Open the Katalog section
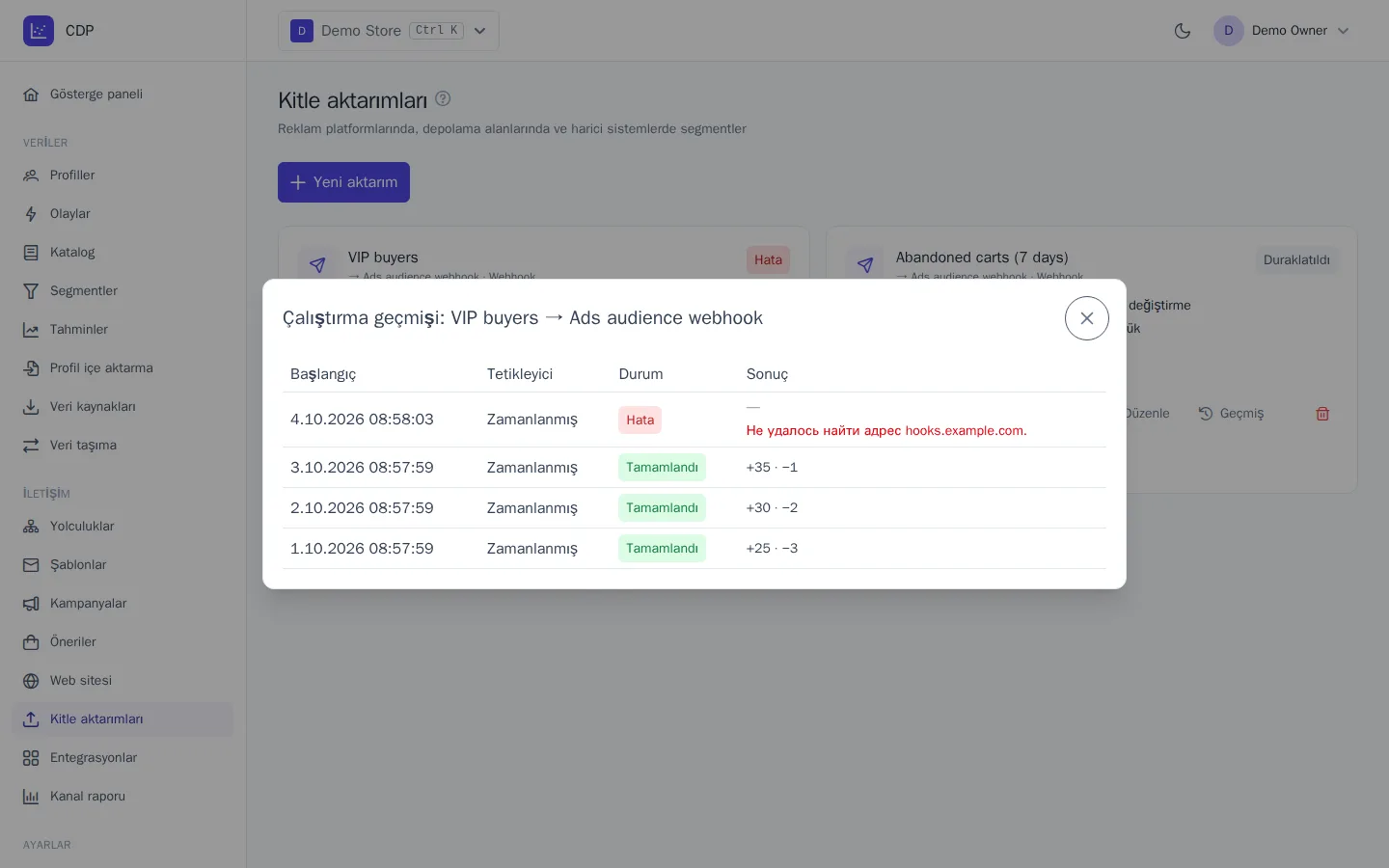The image size is (1389, 868). (123, 253)
